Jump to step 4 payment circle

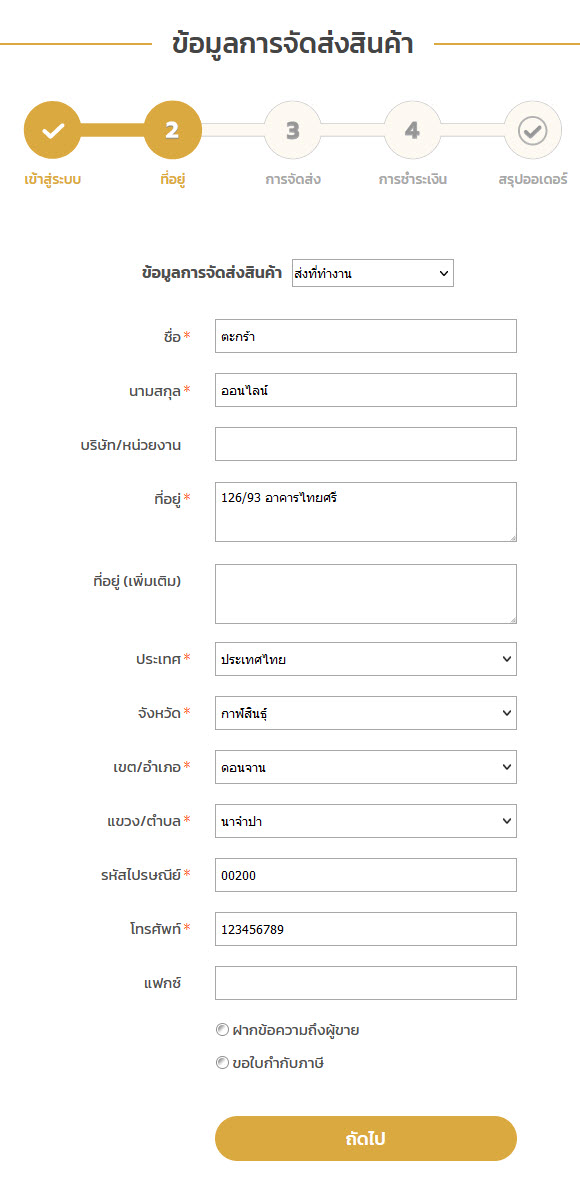pyautogui.click(x=412, y=130)
